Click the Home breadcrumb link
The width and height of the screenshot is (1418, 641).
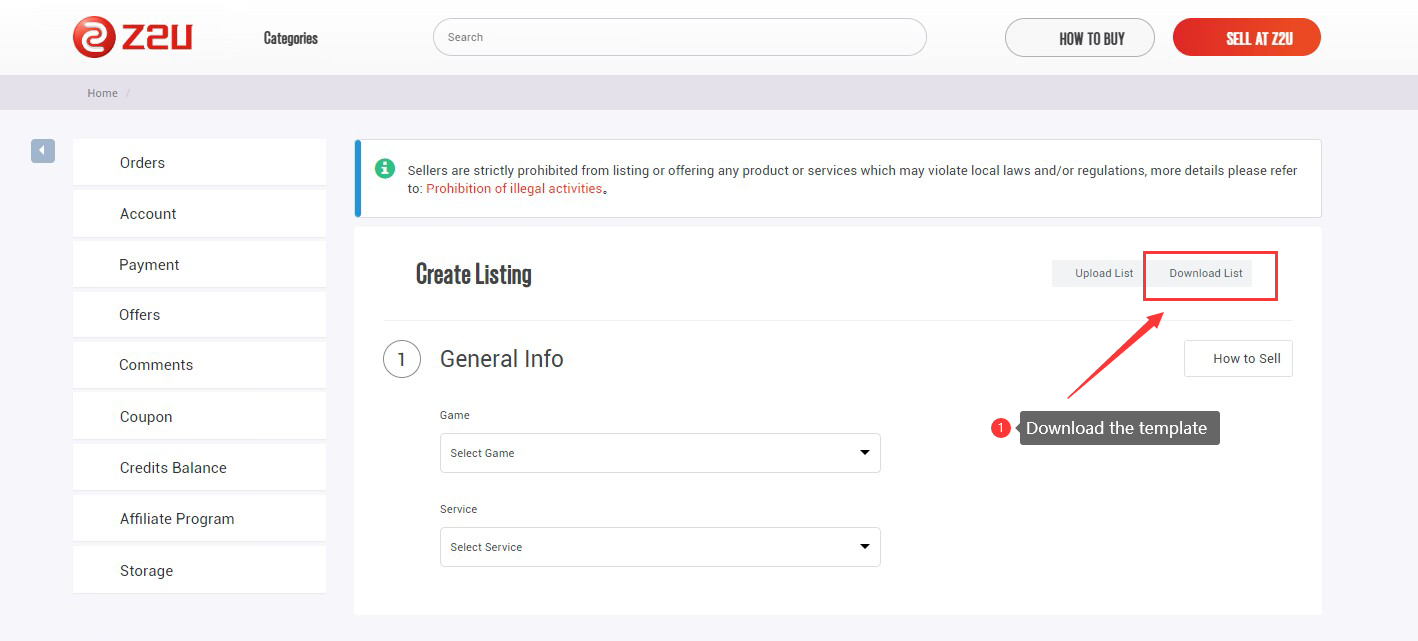(102, 93)
